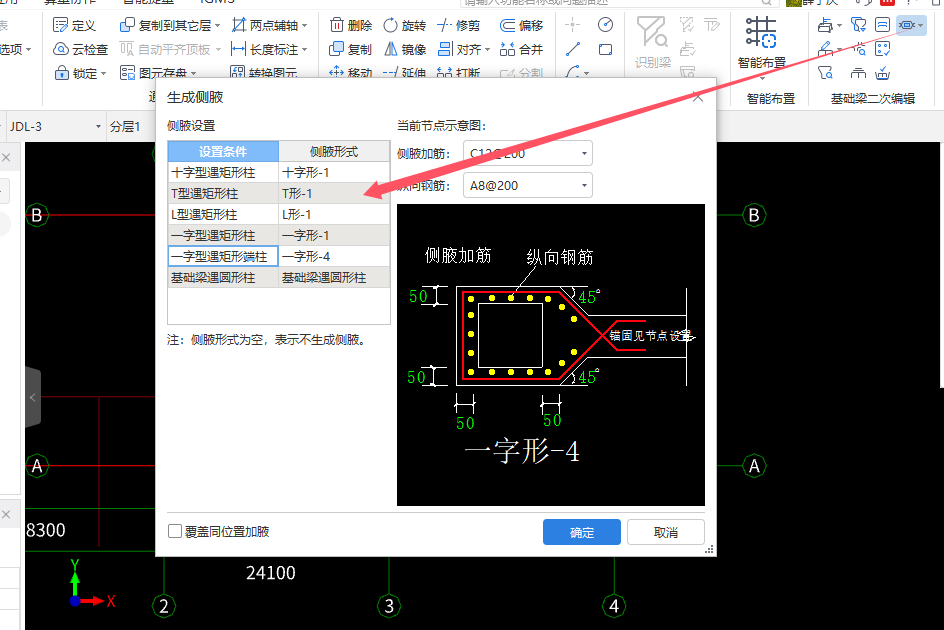Viewport: 944px width, 630px height.
Task: Click right-side axis bubble A
Action: pos(754,466)
